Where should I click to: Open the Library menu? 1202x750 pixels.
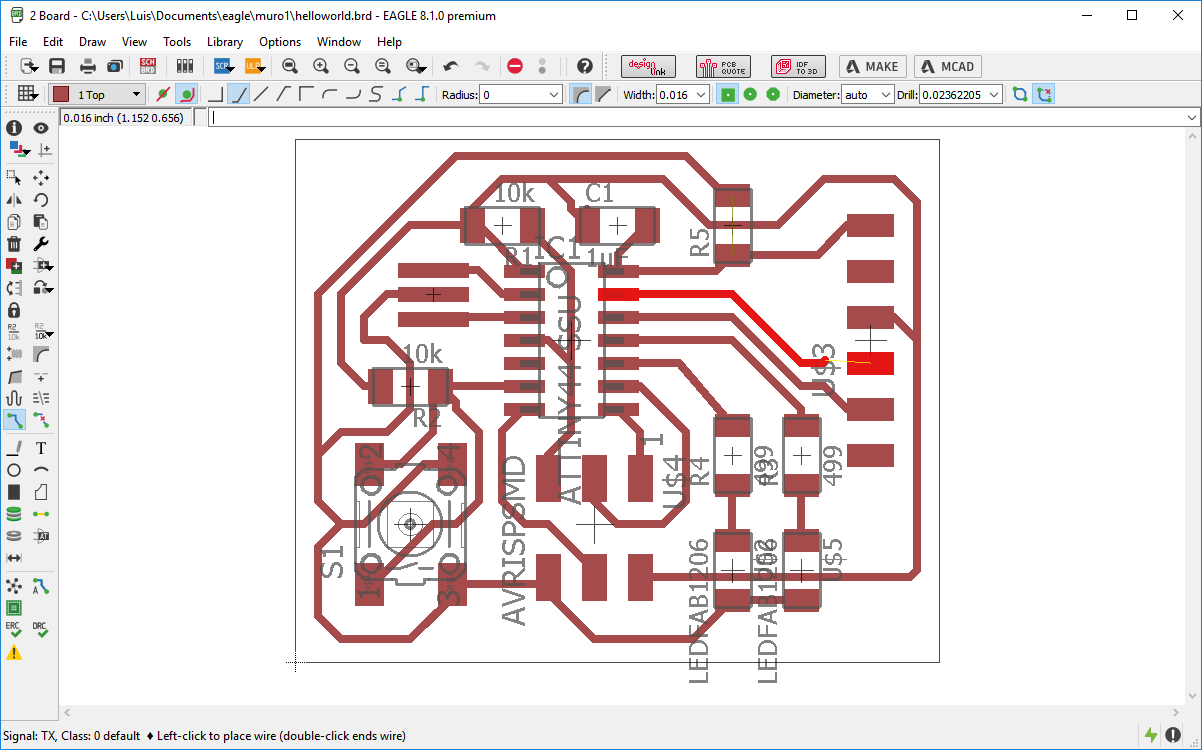tap(225, 42)
